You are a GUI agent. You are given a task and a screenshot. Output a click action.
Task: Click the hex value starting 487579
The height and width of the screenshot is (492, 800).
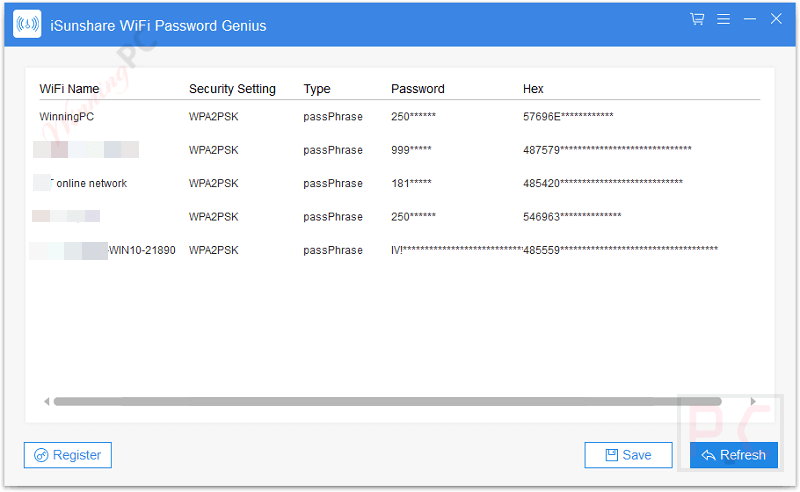pyautogui.click(x=607, y=150)
